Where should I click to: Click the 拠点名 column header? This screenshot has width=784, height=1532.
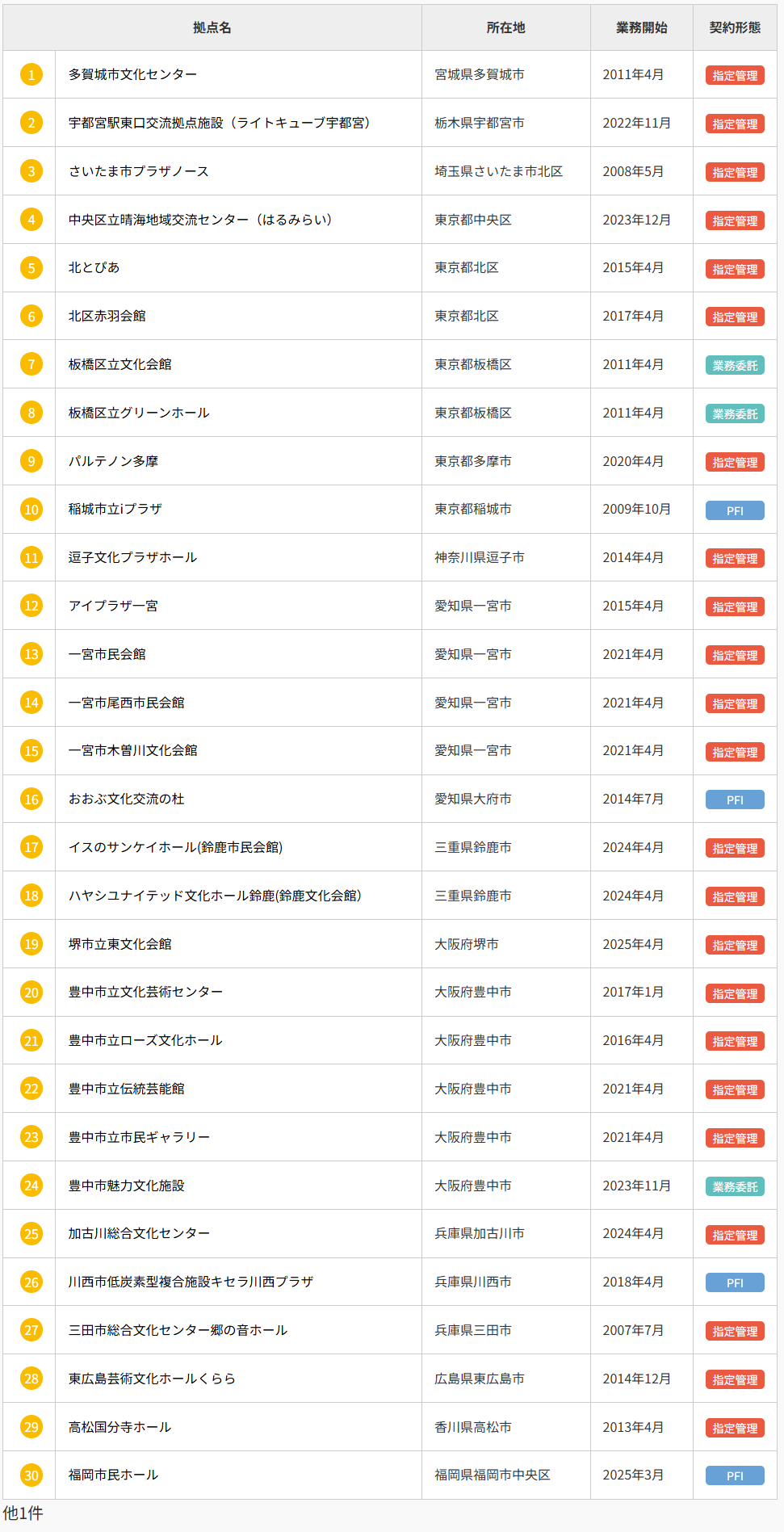click(x=212, y=27)
